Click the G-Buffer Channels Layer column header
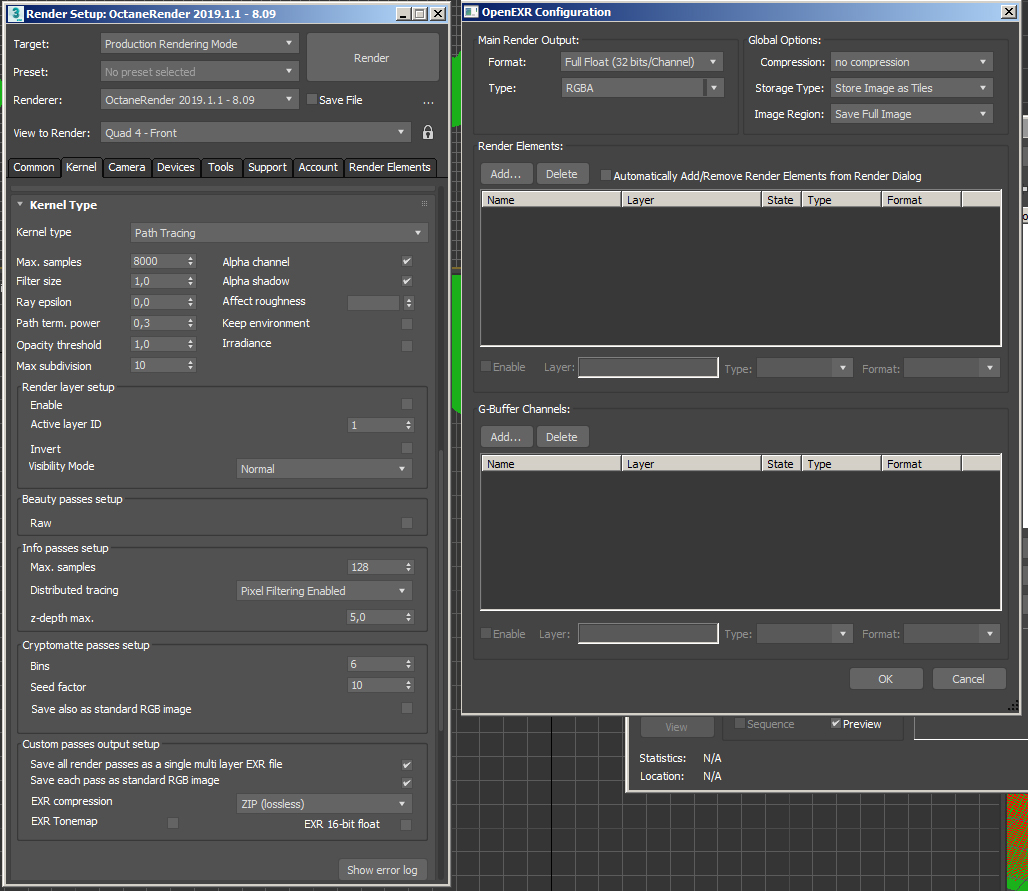 pyautogui.click(x=691, y=464)
